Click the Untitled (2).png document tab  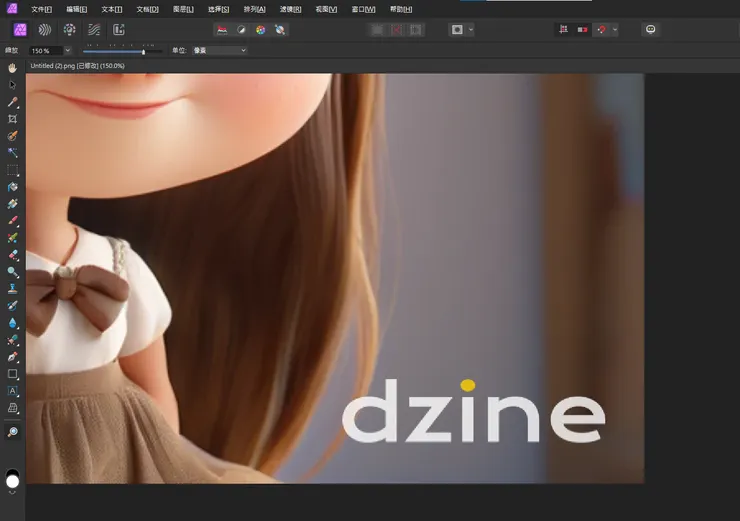tap(77, 66)
